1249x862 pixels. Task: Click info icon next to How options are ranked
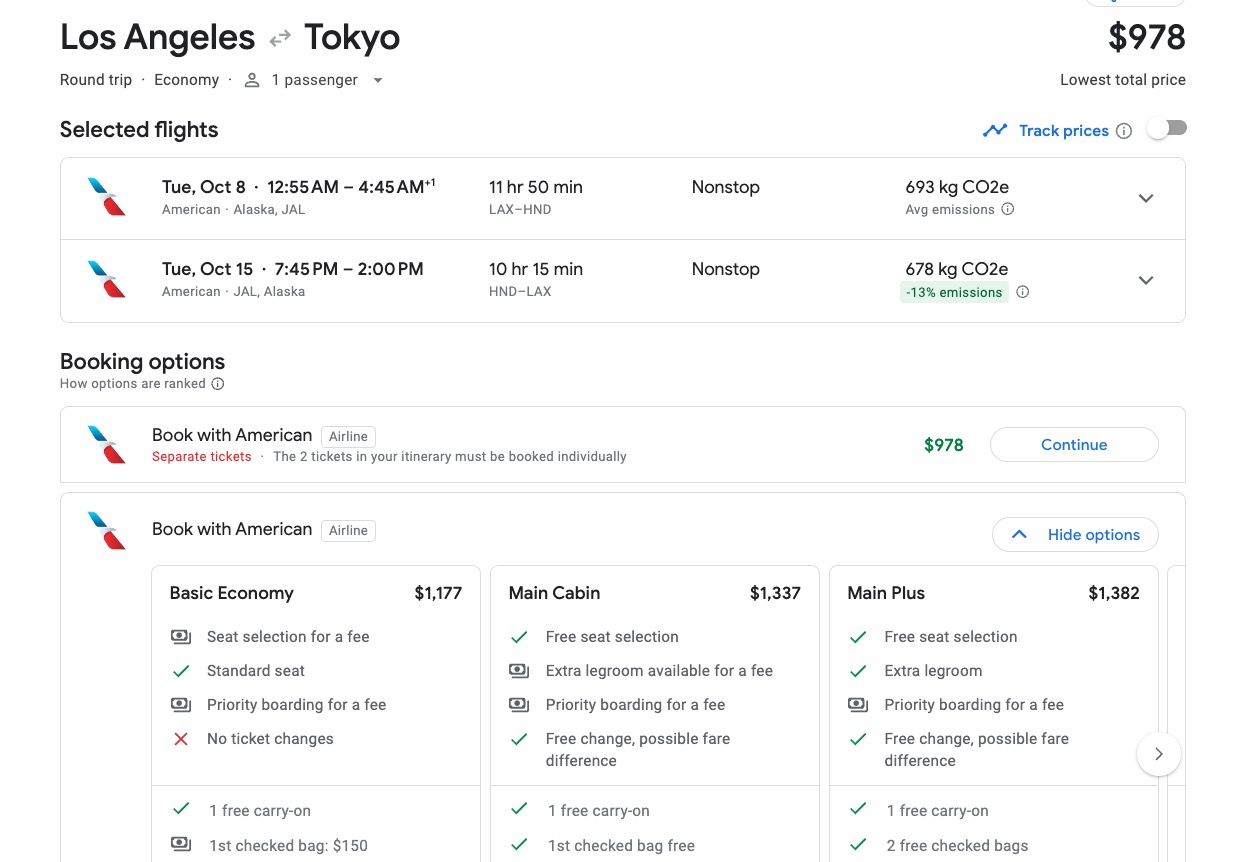218,383
